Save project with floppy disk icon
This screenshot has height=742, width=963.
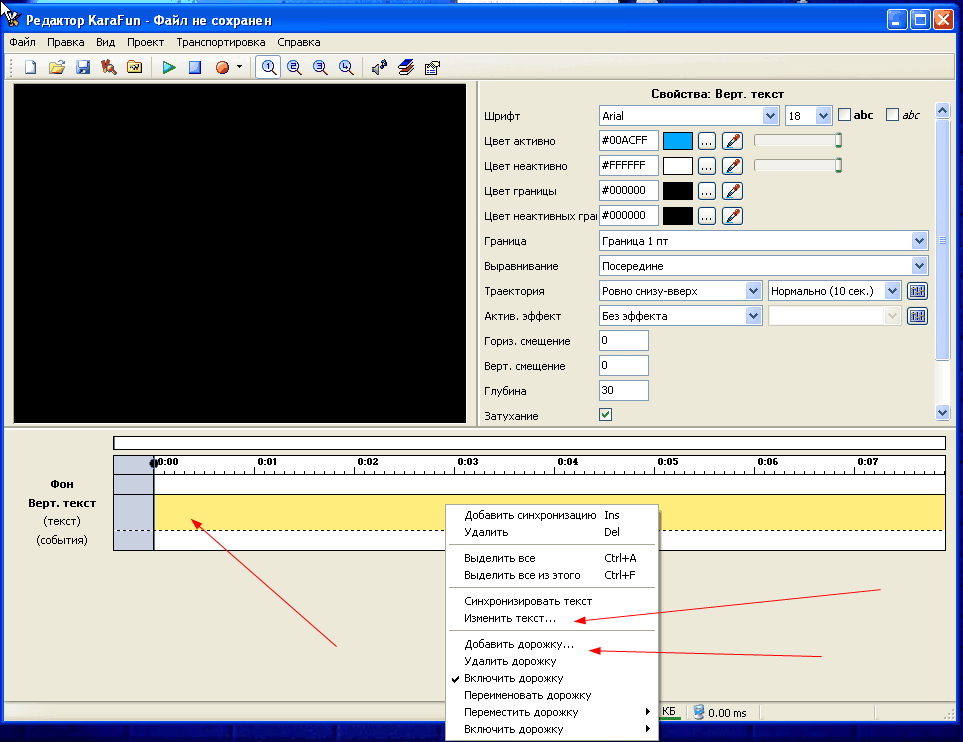83,68
